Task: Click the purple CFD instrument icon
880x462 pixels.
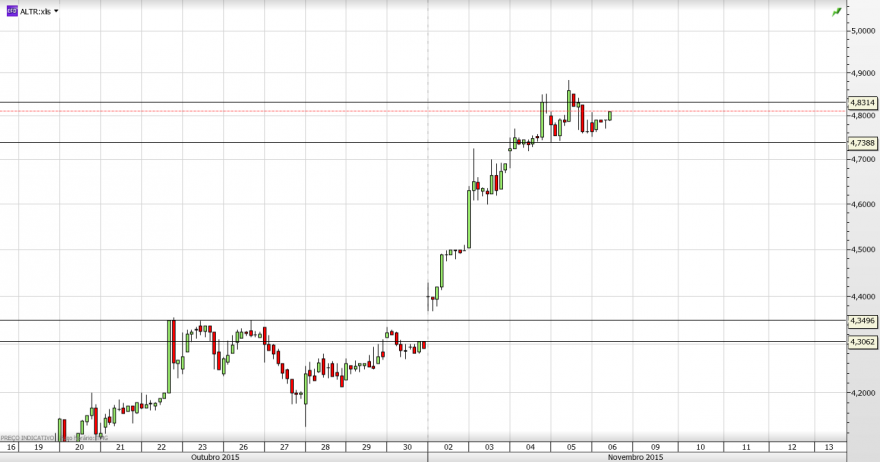Action: 12,11
